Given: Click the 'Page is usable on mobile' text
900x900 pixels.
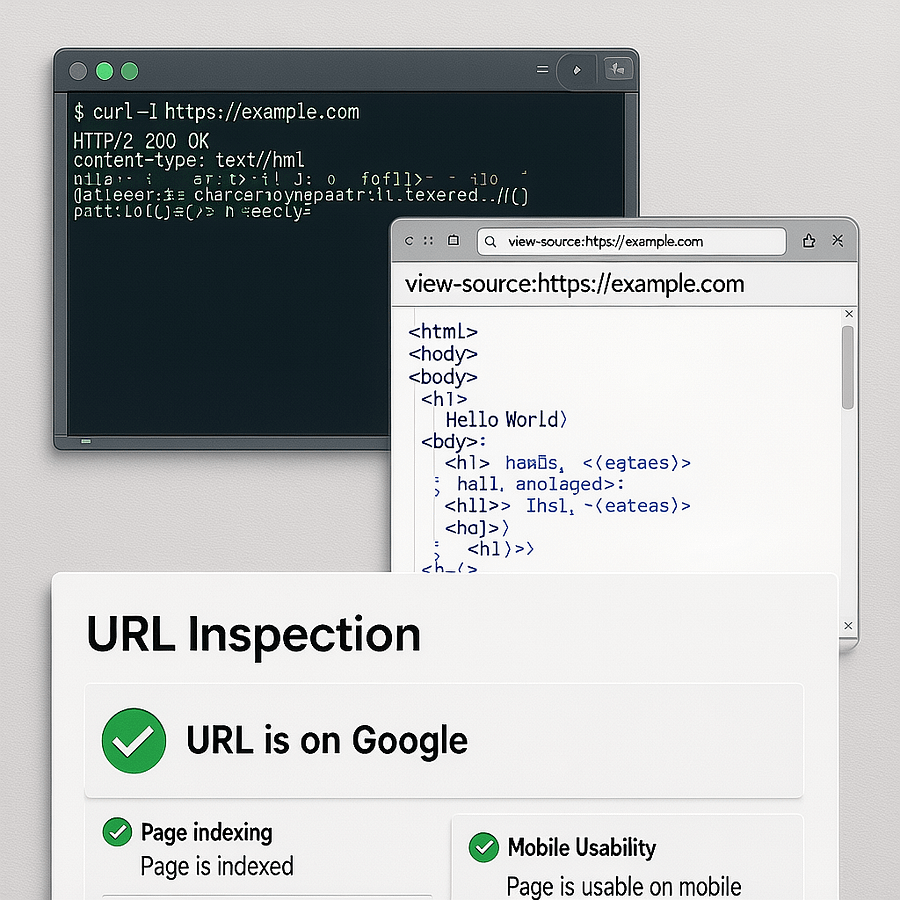Looking at the screenshot, I should click(624, 886).
